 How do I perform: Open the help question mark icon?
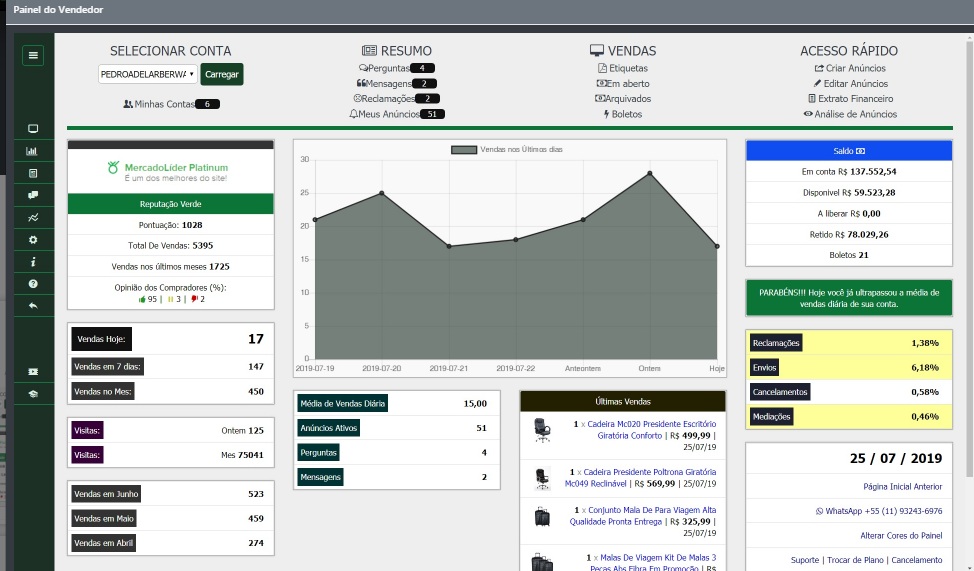coord(33,284)
